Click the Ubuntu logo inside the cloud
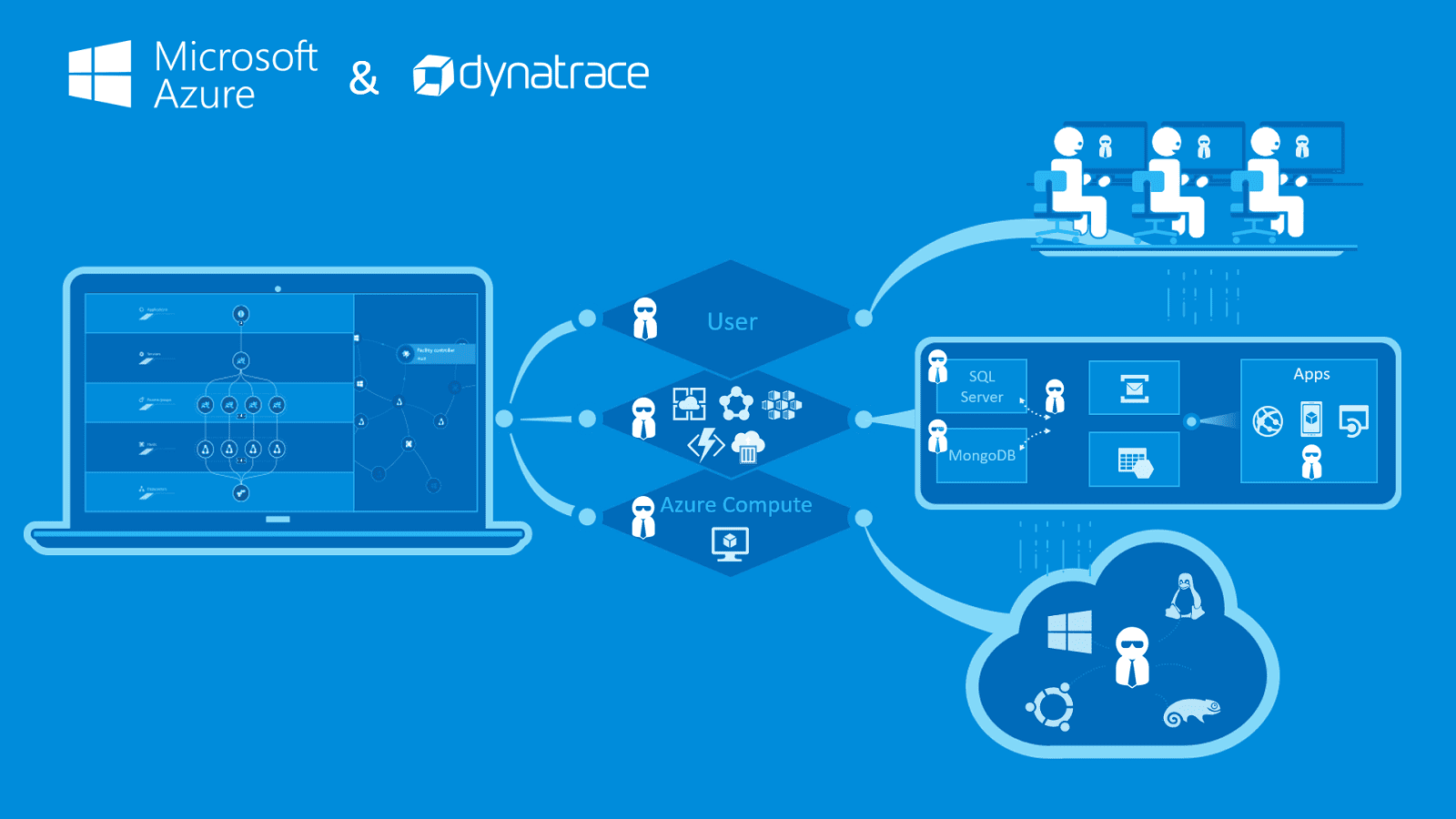Image resolution: width=1456 pixels, height=819 pixels. coord(1050,706)
